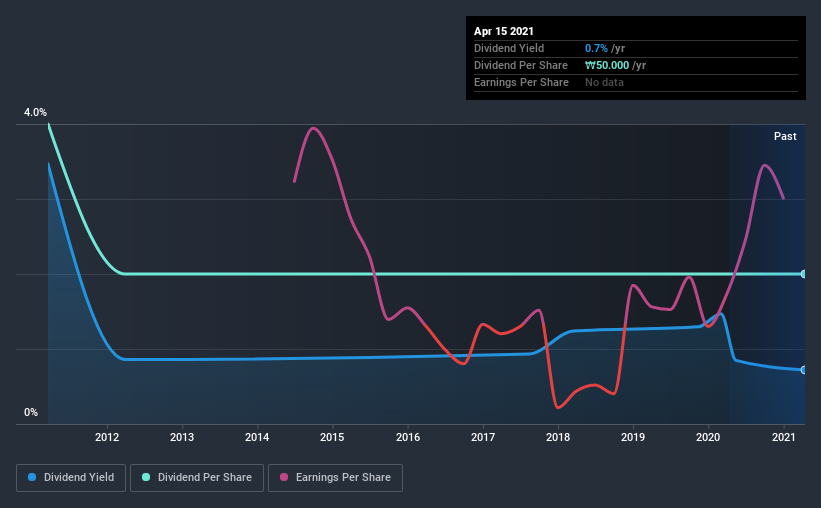This screenshot has width=821, height=508.
Task: Select the Dividend Yield line endpoint marker
Action: point(803,370)
